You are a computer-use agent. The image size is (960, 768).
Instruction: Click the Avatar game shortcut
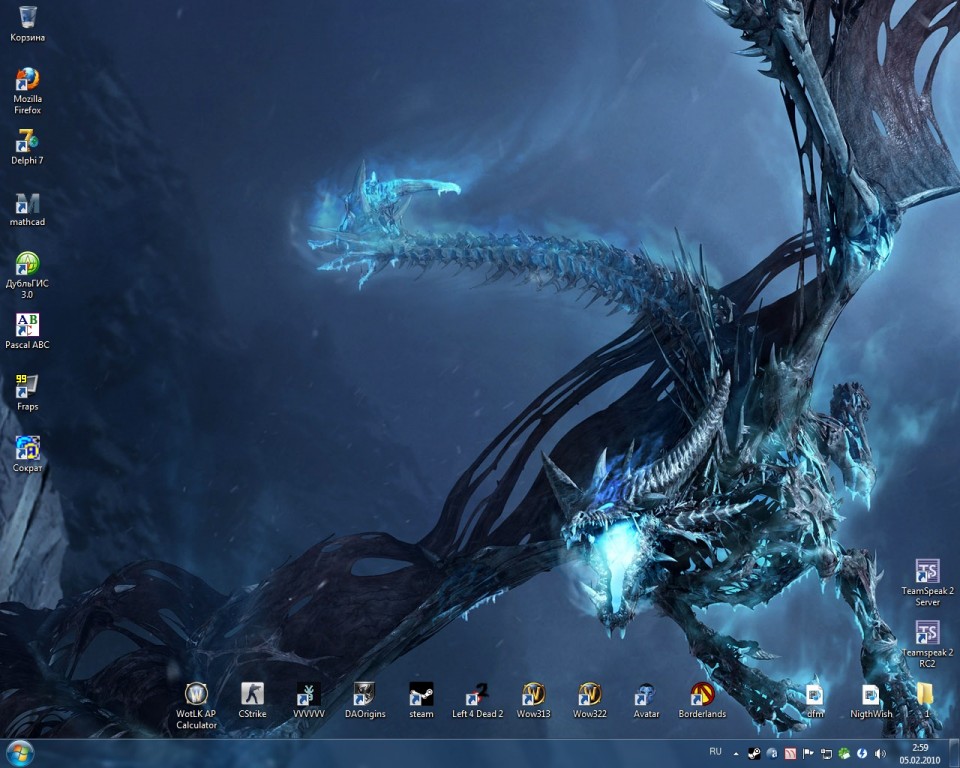(x=646, y=700)
